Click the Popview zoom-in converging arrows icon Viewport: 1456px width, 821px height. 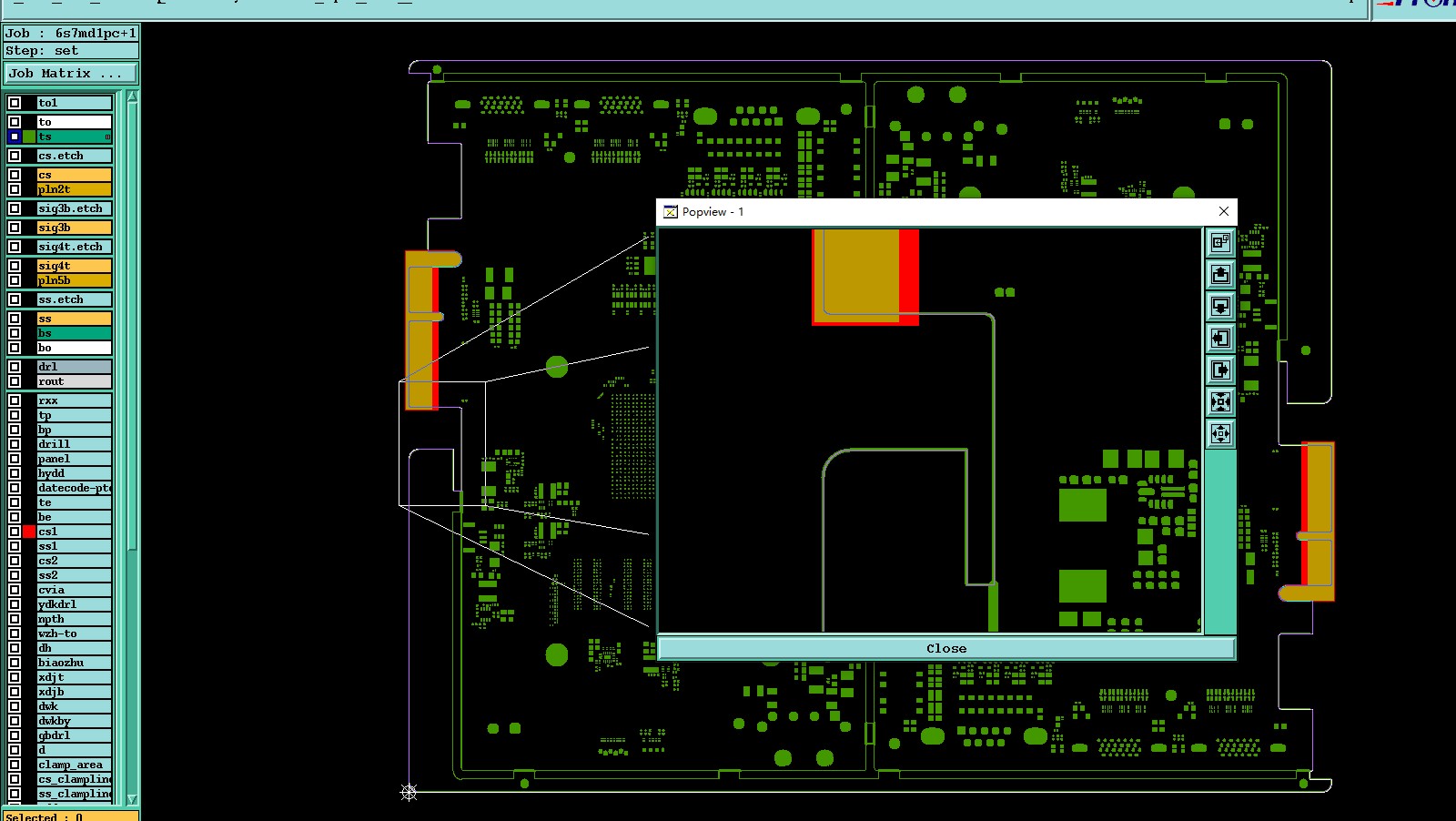click(x=1220, y=401)
